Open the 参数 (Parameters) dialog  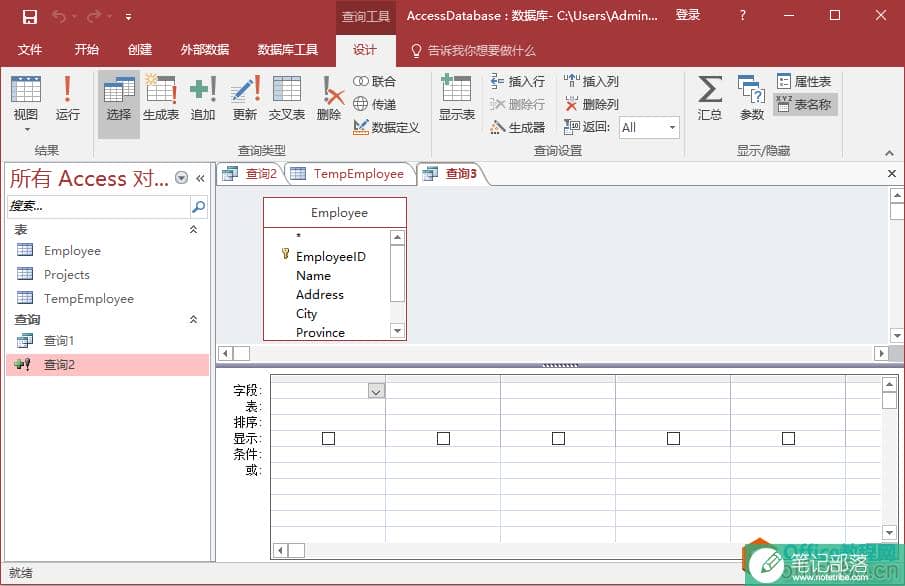751,98
